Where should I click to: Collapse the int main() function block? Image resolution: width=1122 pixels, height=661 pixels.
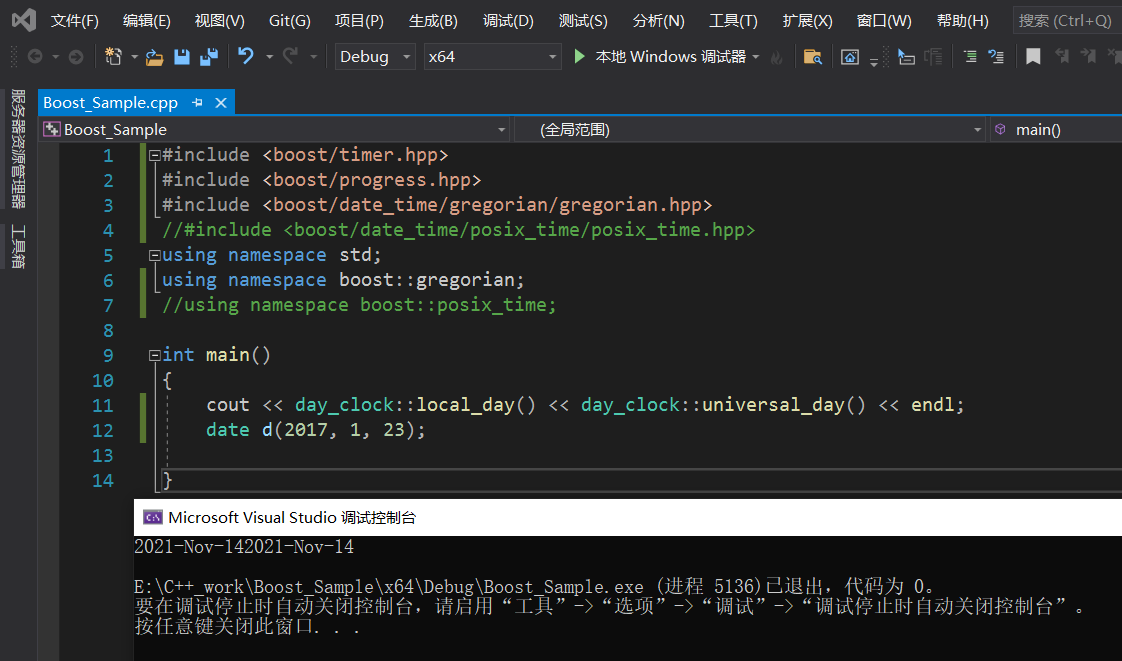155,356
